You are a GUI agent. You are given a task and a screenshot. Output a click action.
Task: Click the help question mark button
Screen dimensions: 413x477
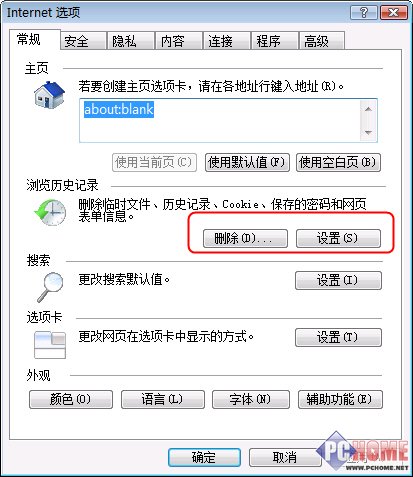364,13
